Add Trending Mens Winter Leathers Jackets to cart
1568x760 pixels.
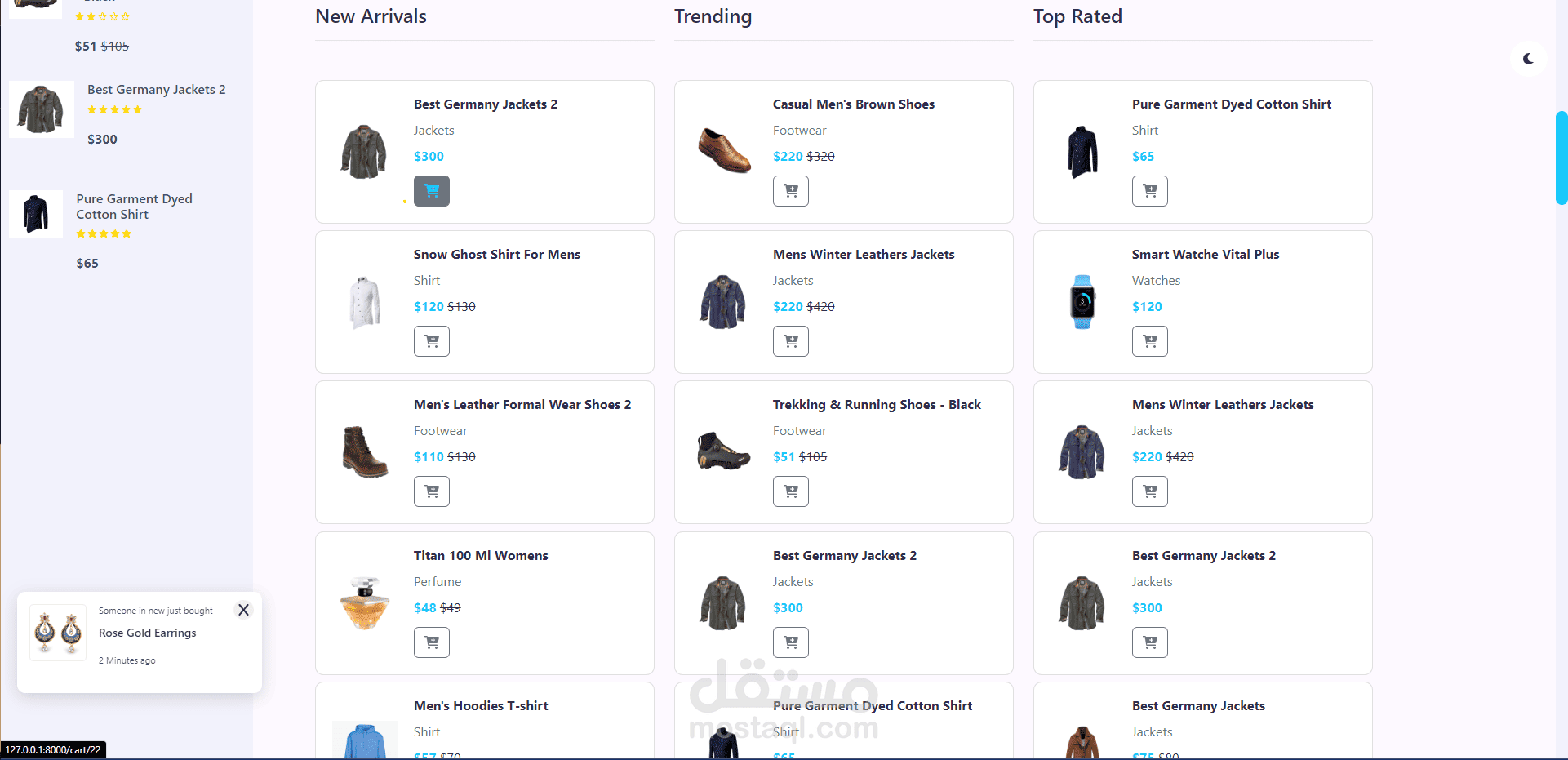coord(791,341)
